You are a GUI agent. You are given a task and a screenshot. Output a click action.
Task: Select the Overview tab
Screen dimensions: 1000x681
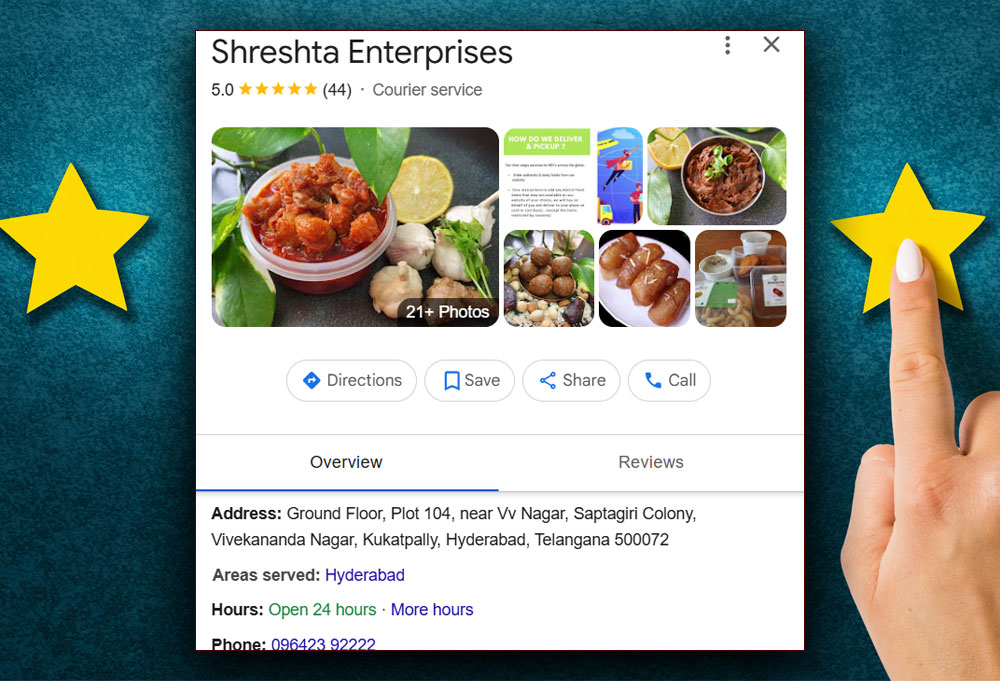tap(346, 462)
